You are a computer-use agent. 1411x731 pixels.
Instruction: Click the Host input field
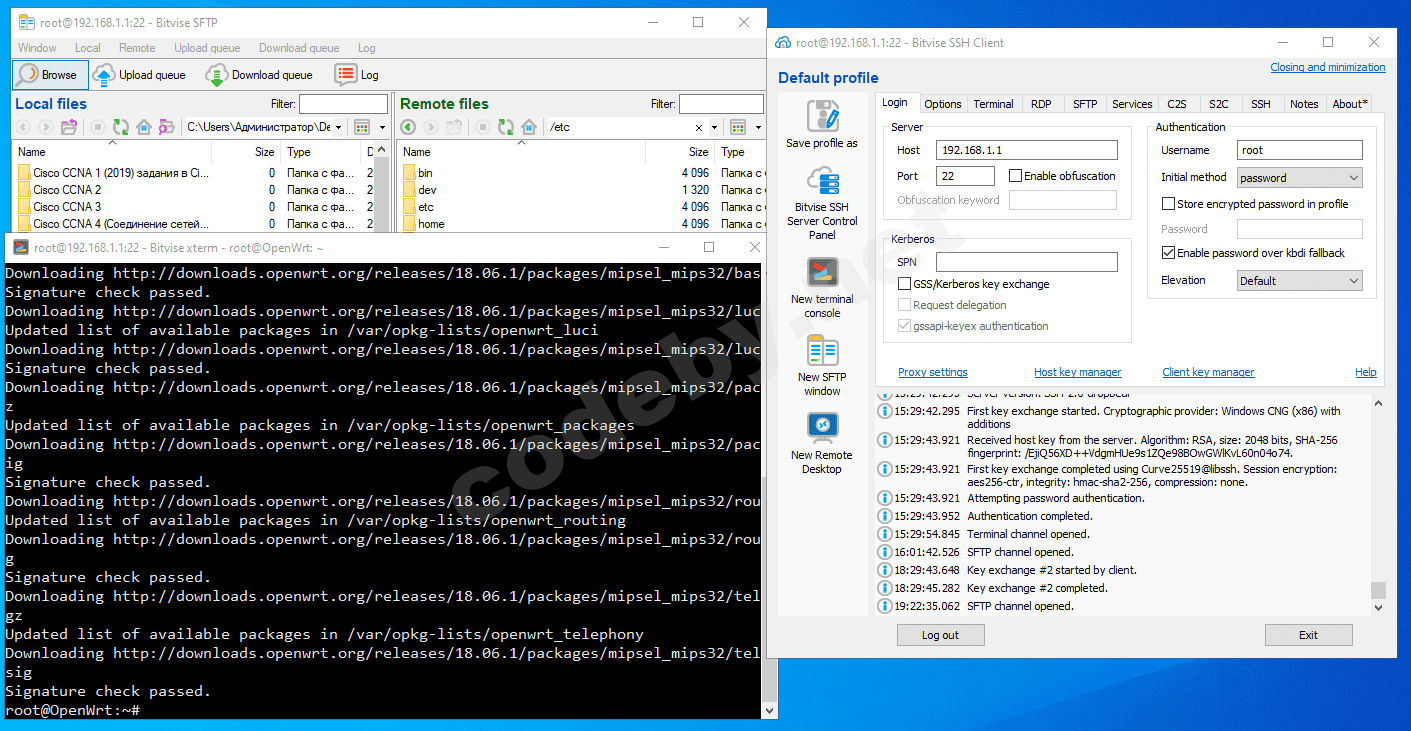(1026, 150)
